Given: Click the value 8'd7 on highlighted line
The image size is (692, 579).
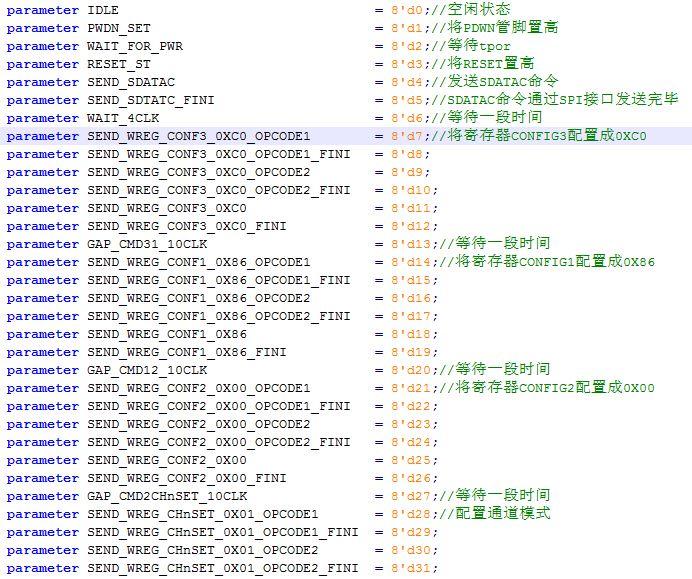Looking at the screenshot, I should [x=406, y=136].
